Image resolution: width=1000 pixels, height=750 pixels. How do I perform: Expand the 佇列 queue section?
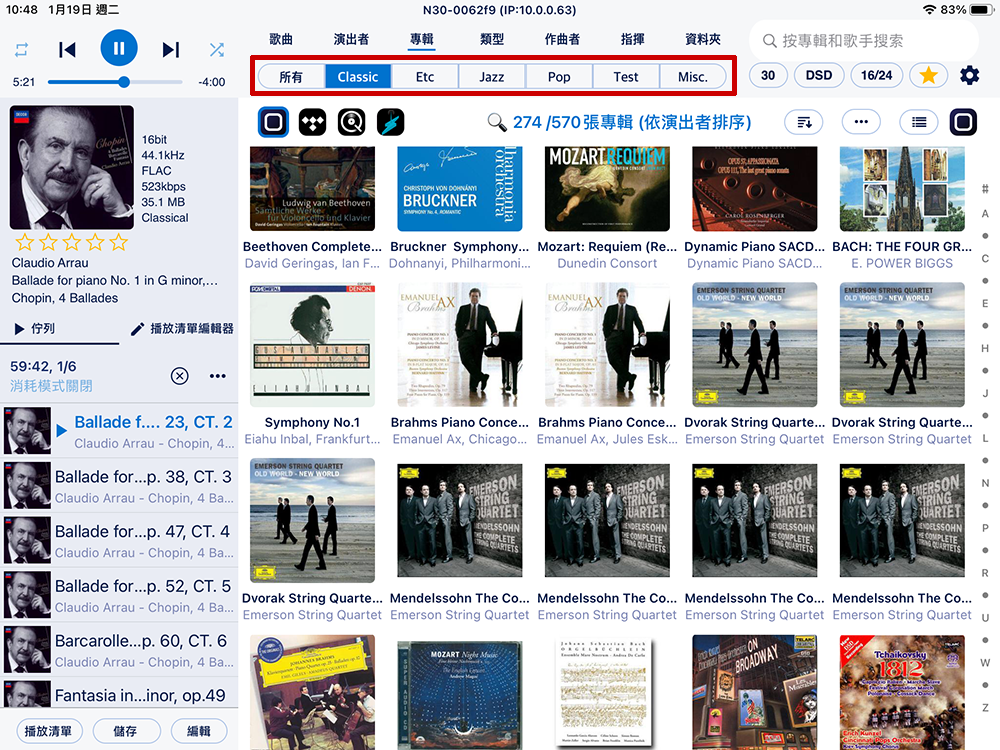click(36, 328)
